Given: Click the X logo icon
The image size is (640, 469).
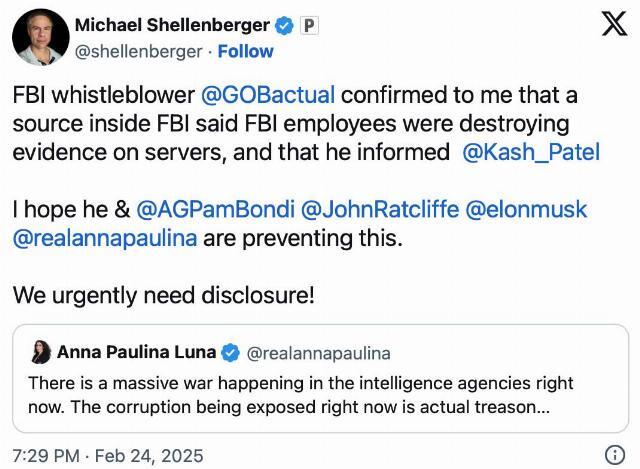Looking at the screenshot, I should 614,24.
